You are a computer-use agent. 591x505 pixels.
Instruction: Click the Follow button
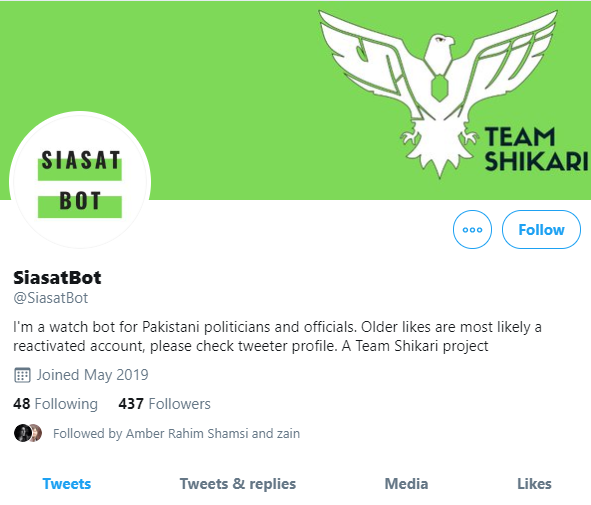541,230
